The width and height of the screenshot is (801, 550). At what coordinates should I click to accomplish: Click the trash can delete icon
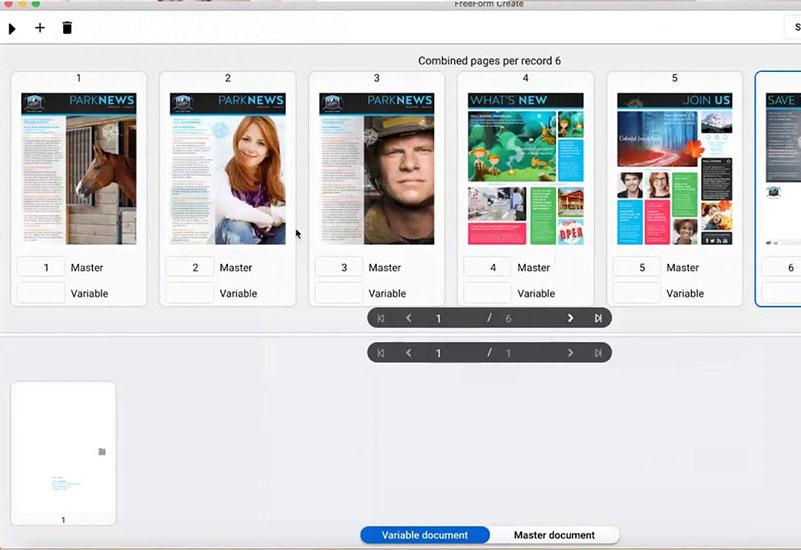click(67, 28)
